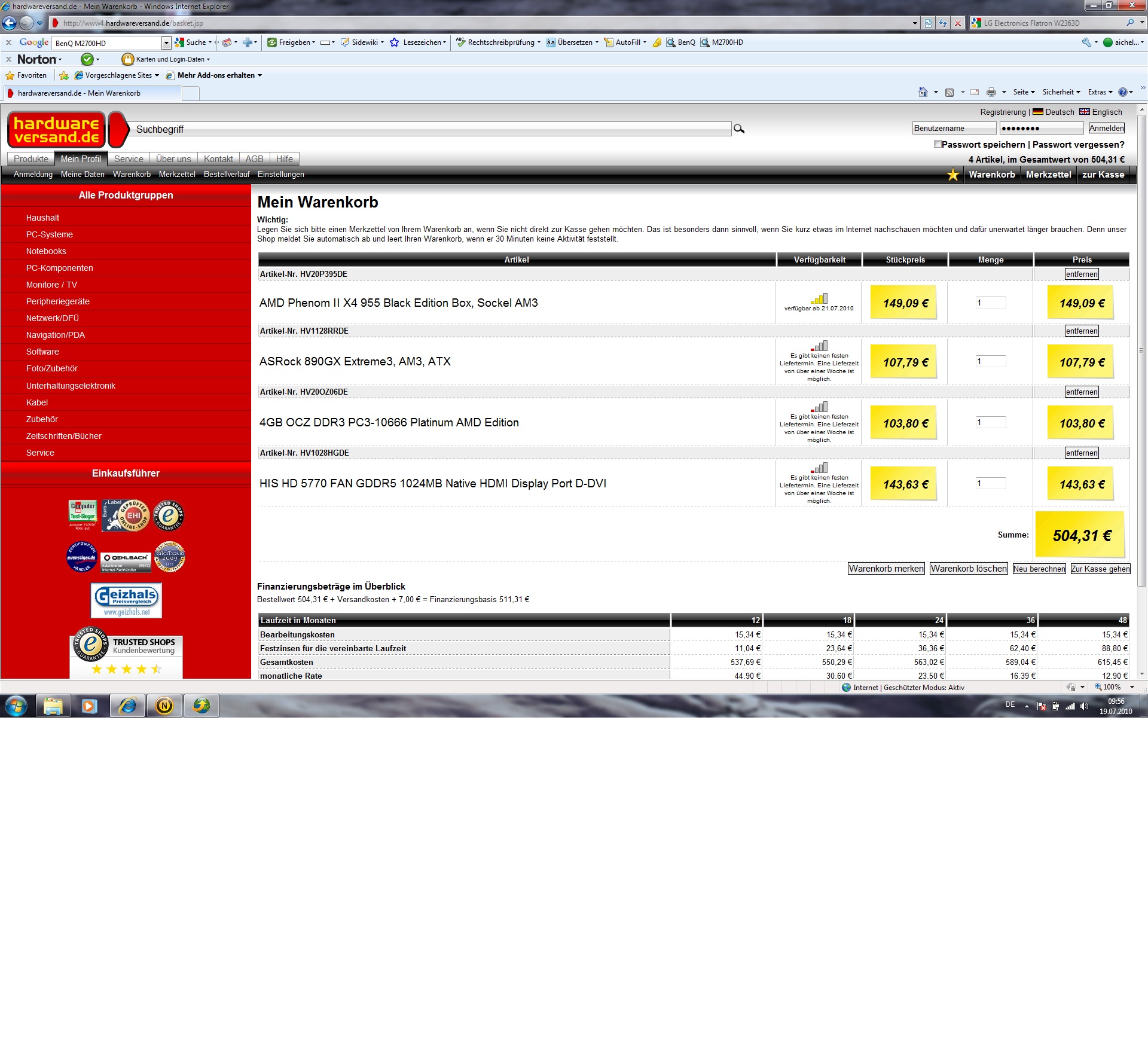Expand the Vorgeschlagene Sites dropdown

point(157,75)
